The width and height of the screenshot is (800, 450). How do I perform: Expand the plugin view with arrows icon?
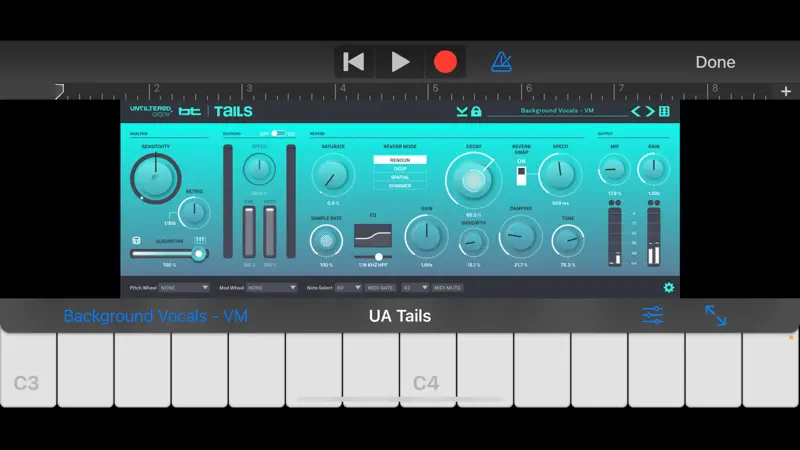coord(715,316)
